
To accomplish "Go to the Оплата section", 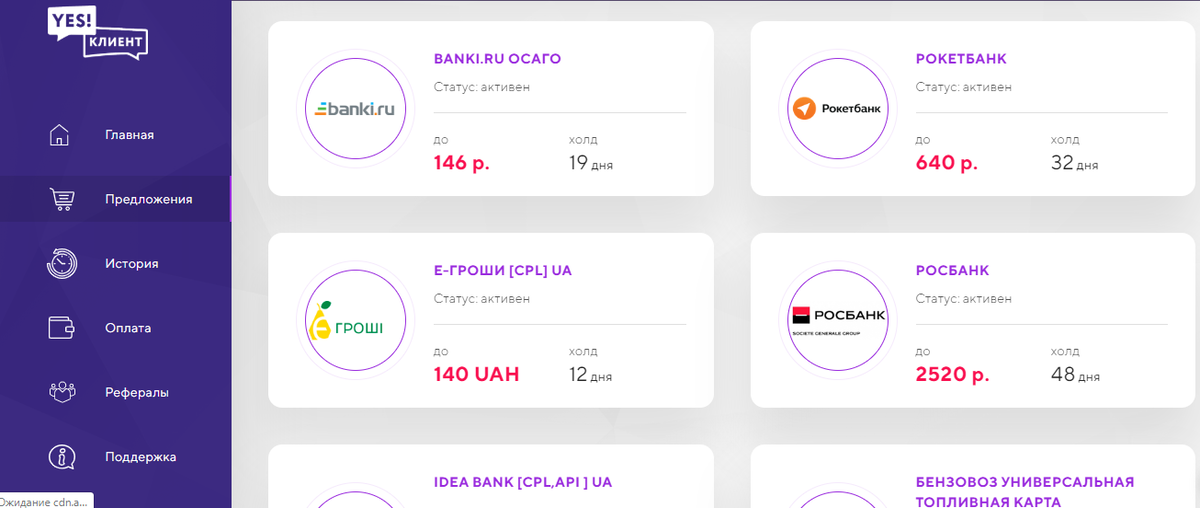I will (128, 328).
